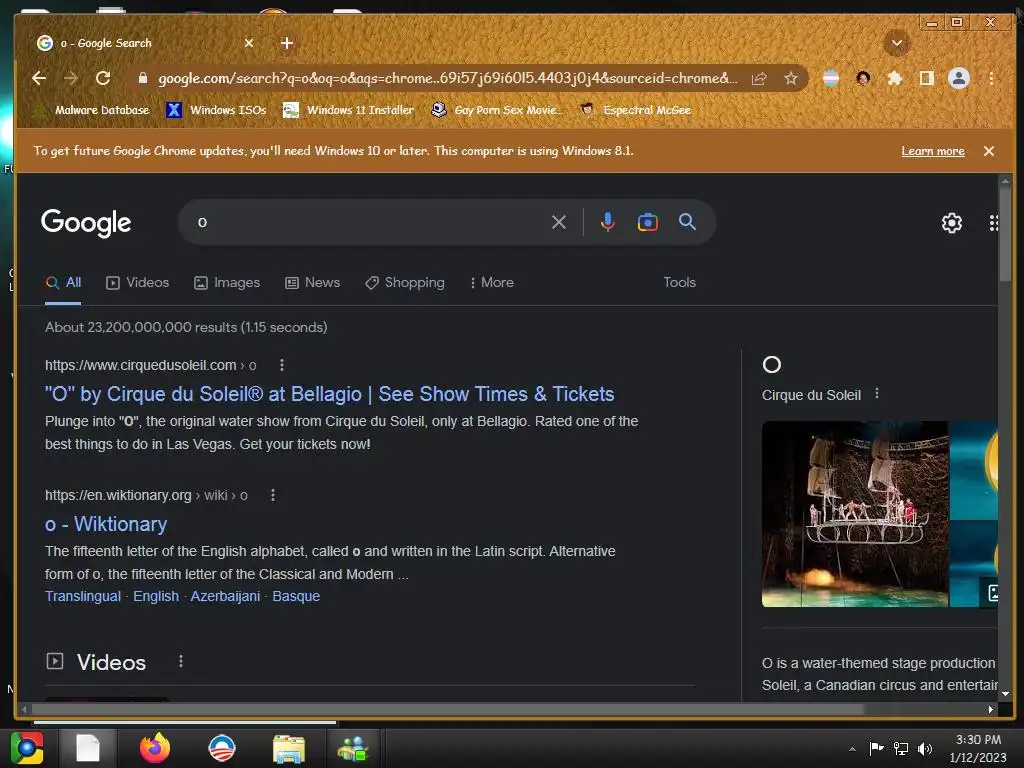Switch to the News results tab
Viewport: 1024px width, 768px height.
coord(313,283)
